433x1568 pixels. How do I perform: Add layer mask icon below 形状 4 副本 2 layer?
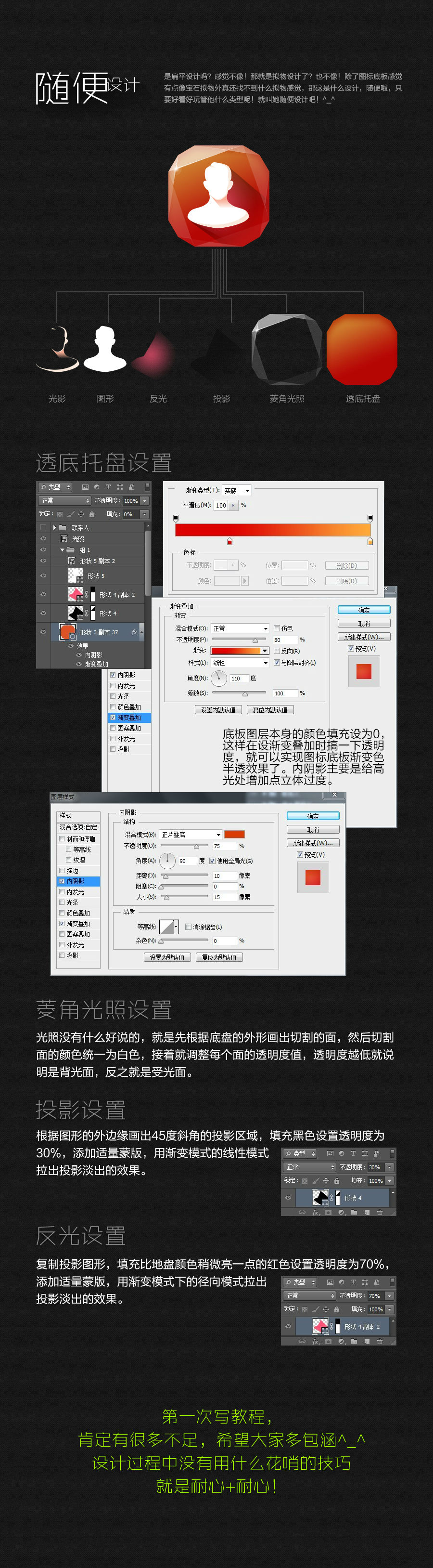[x=329, y=1342]
